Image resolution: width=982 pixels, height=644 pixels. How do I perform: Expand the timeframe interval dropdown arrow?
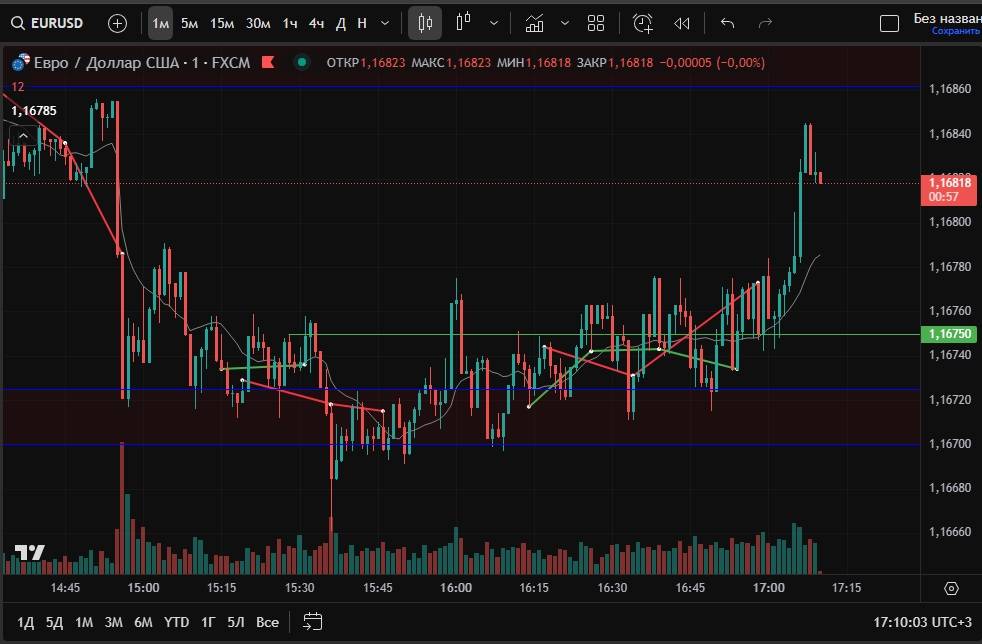pos(386,23)
